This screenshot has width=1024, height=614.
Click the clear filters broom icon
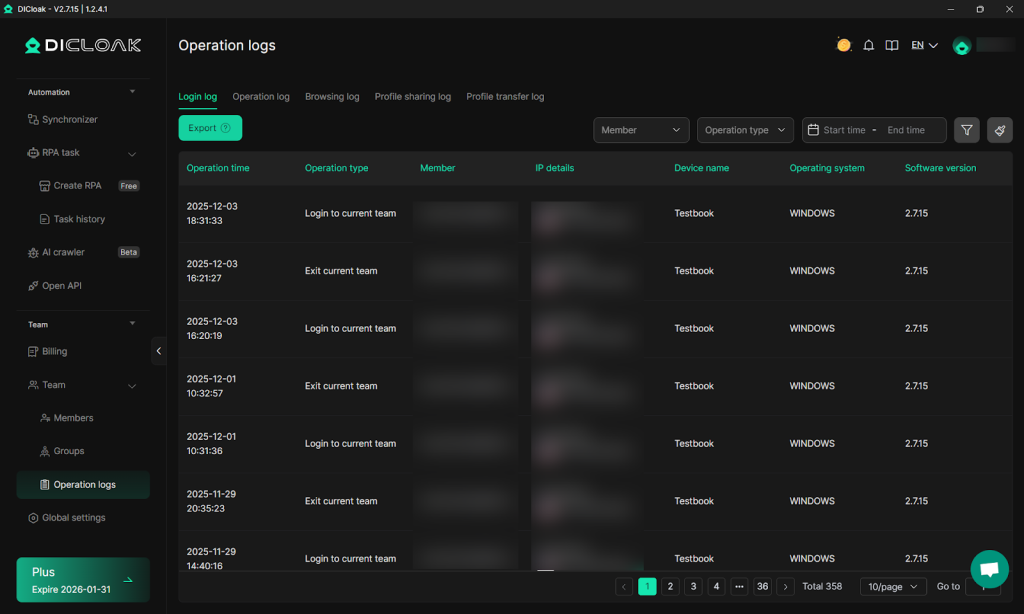click(999, 130)
